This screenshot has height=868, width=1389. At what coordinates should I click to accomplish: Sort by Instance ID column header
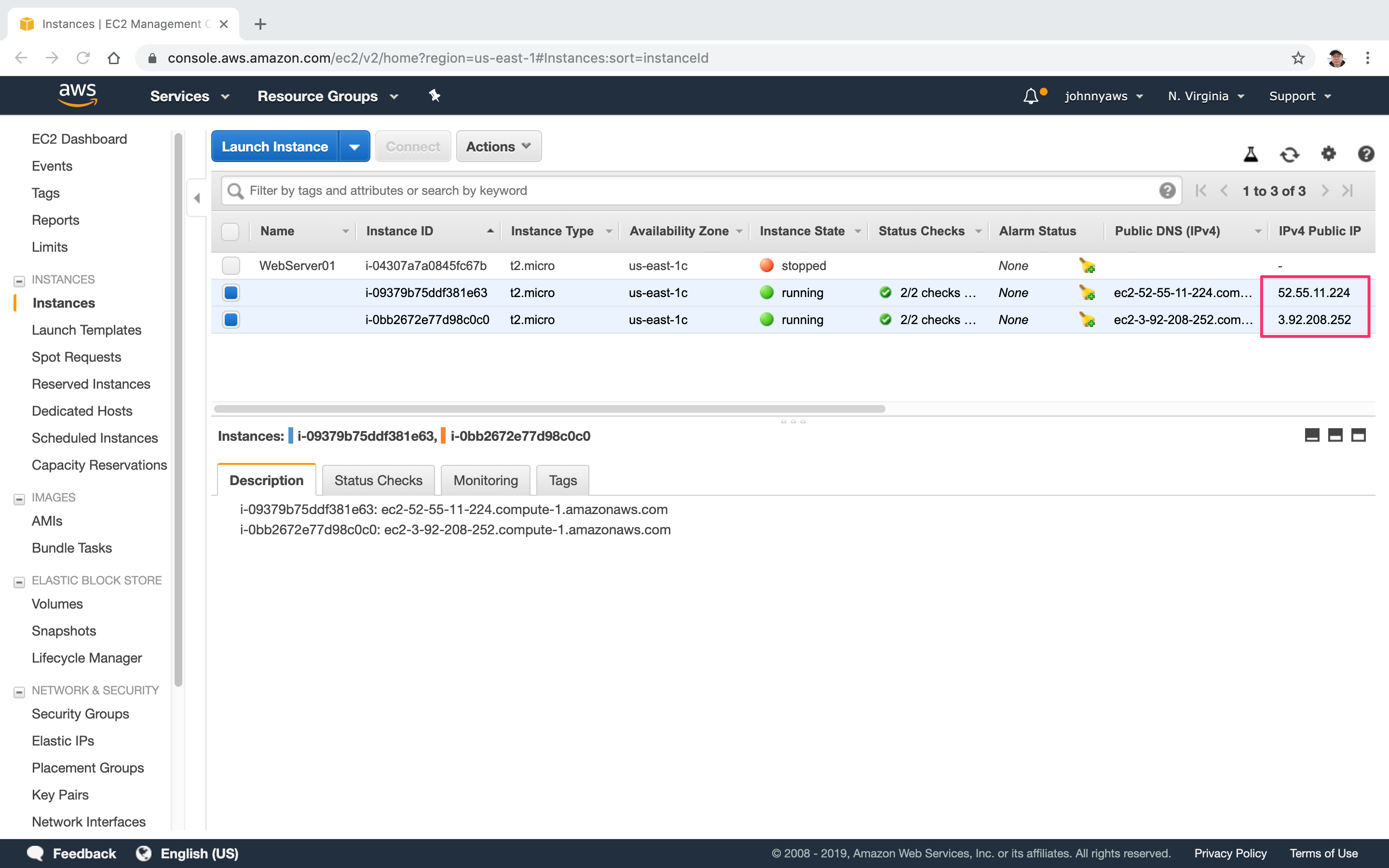[x=428, y=231]
